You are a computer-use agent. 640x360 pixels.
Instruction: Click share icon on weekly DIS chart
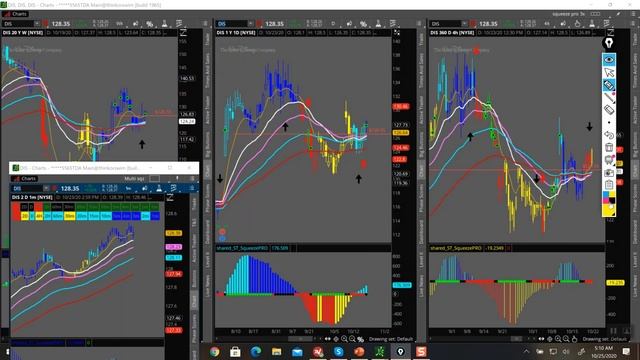coord(135,24)
